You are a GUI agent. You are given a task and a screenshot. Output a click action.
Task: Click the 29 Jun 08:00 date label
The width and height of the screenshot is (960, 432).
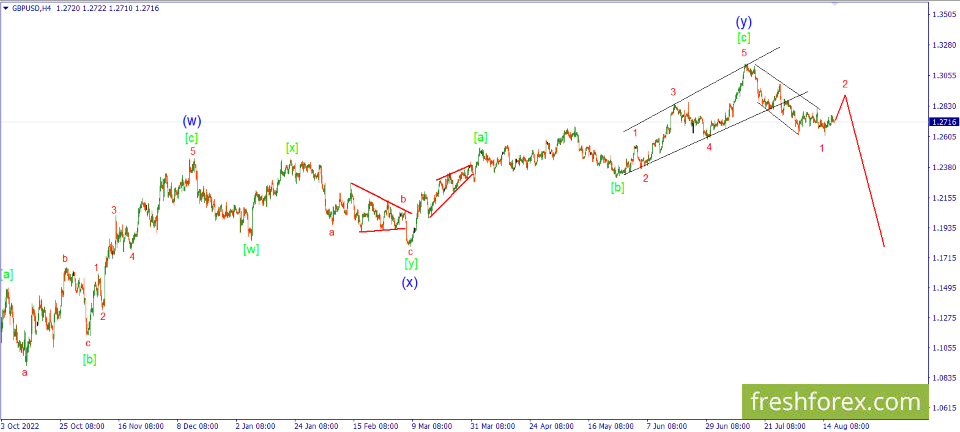(x=728, y=426)
